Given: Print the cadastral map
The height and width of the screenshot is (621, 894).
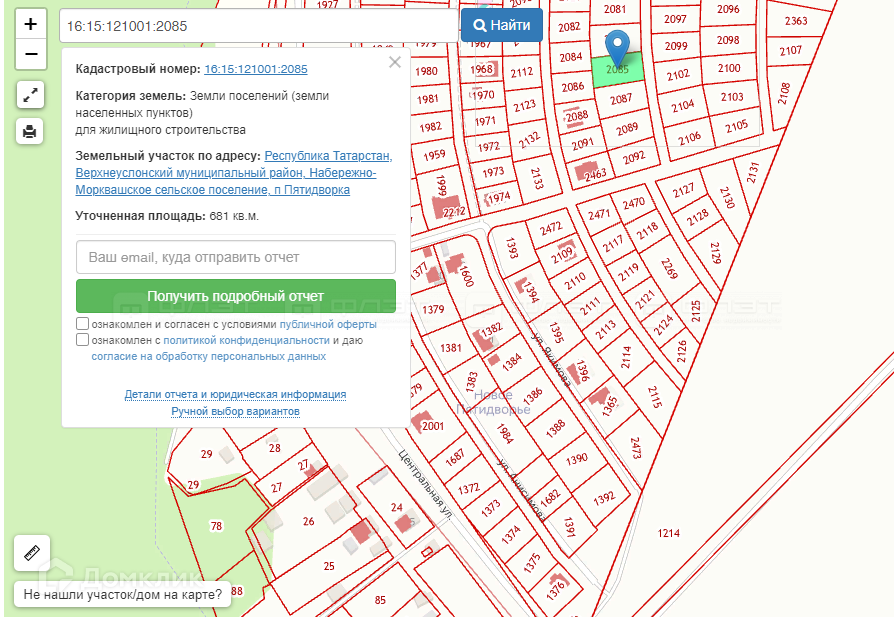Looking at the screenshot, I should (x=30, y=131).
